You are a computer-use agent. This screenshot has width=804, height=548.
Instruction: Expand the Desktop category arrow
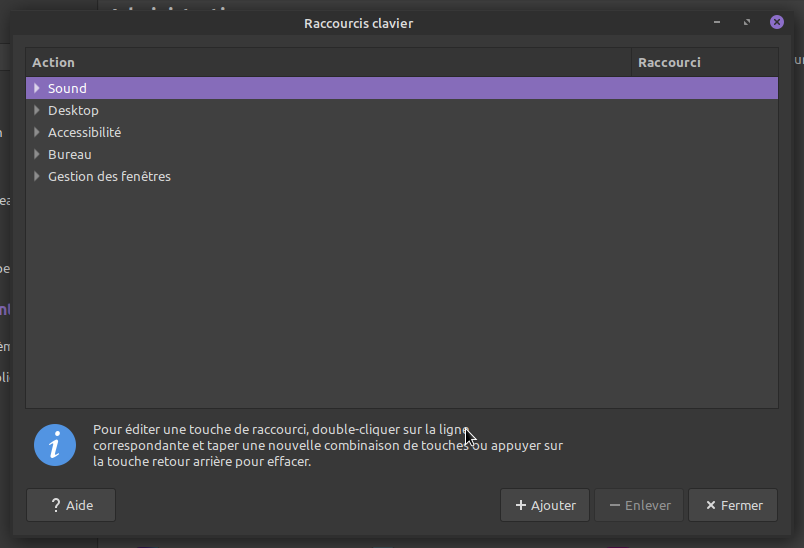pyautogui.click(x=37, y=110)
